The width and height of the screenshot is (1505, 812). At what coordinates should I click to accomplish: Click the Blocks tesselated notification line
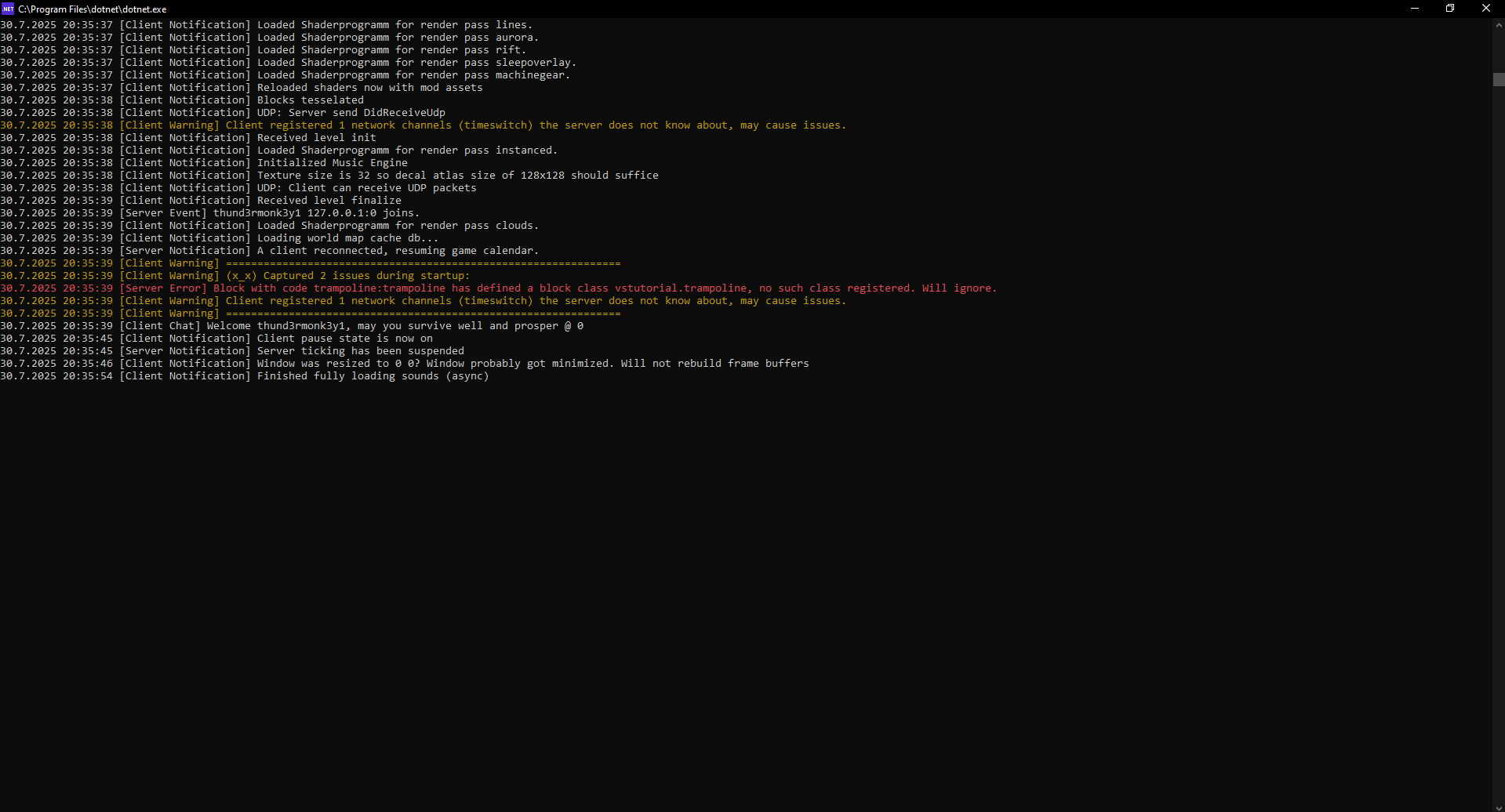pos(310,100)
